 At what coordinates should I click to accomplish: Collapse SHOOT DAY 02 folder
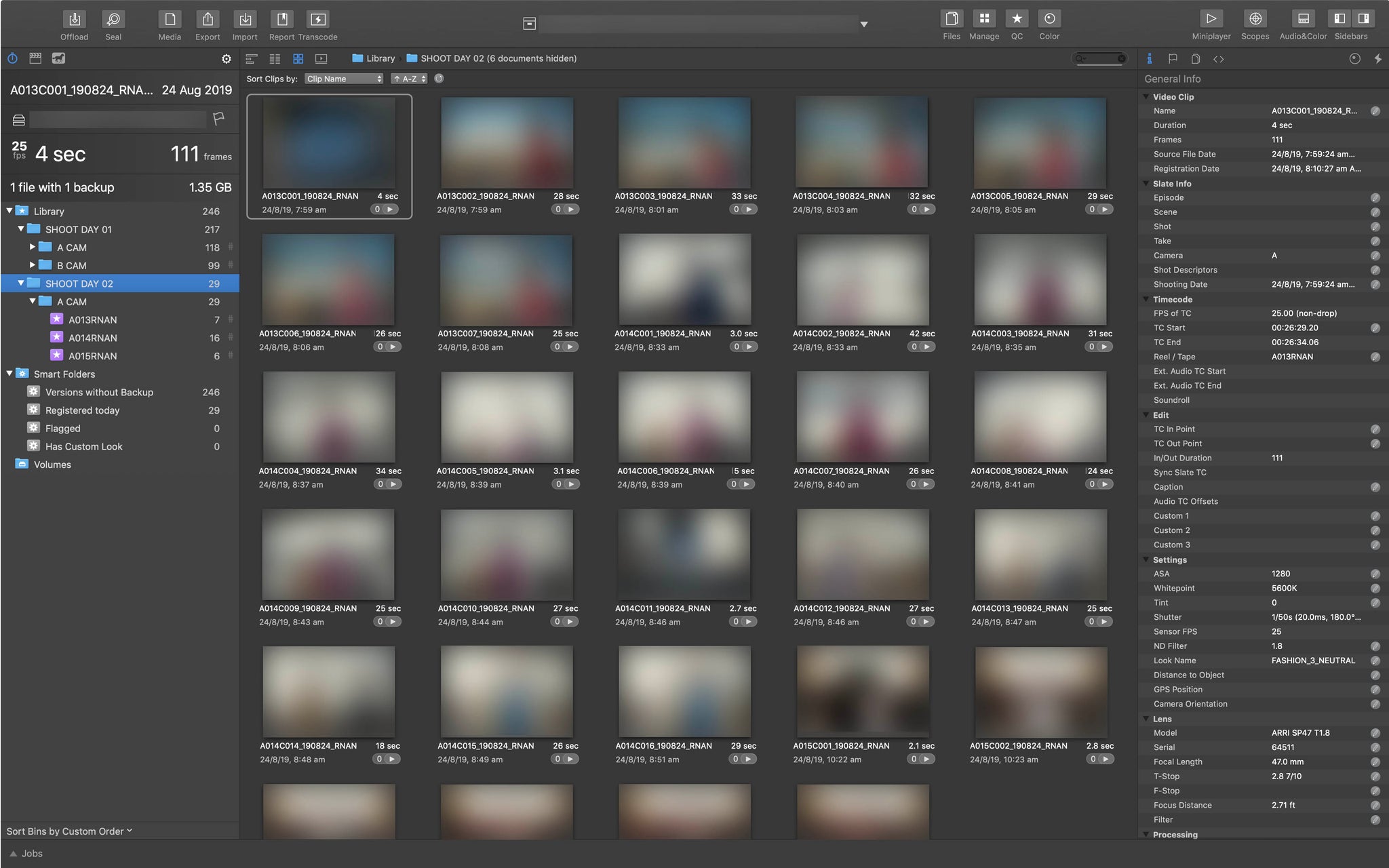coord(21,283)
